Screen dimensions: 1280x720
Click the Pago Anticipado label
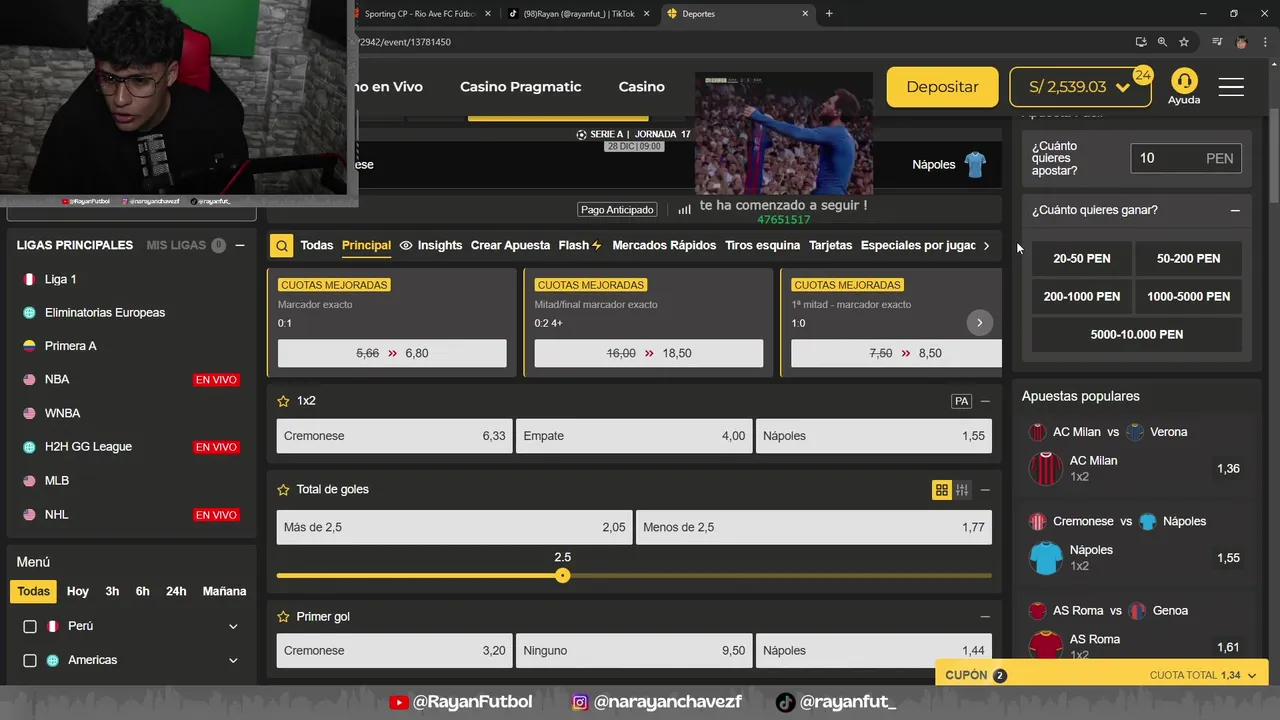[617, 210]
